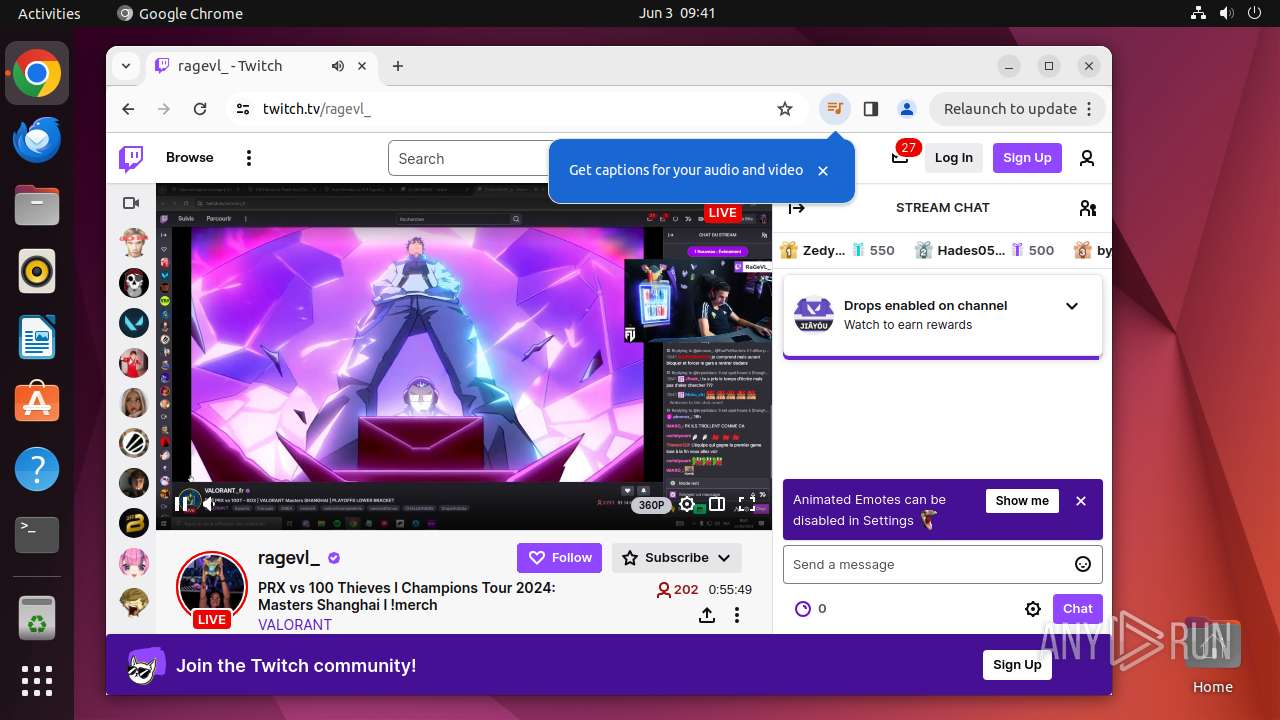This screenshot has width=1280, height=720.
Task: Open chat settings gear icon
Action: tap(1033, 608)
